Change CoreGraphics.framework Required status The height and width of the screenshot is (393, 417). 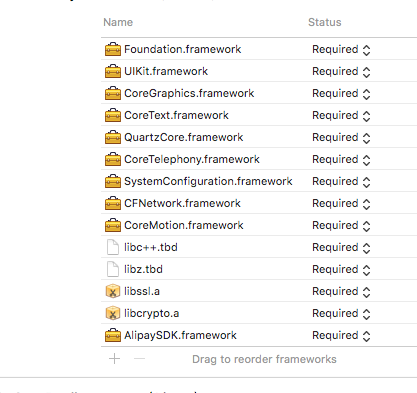pos(341,94)
